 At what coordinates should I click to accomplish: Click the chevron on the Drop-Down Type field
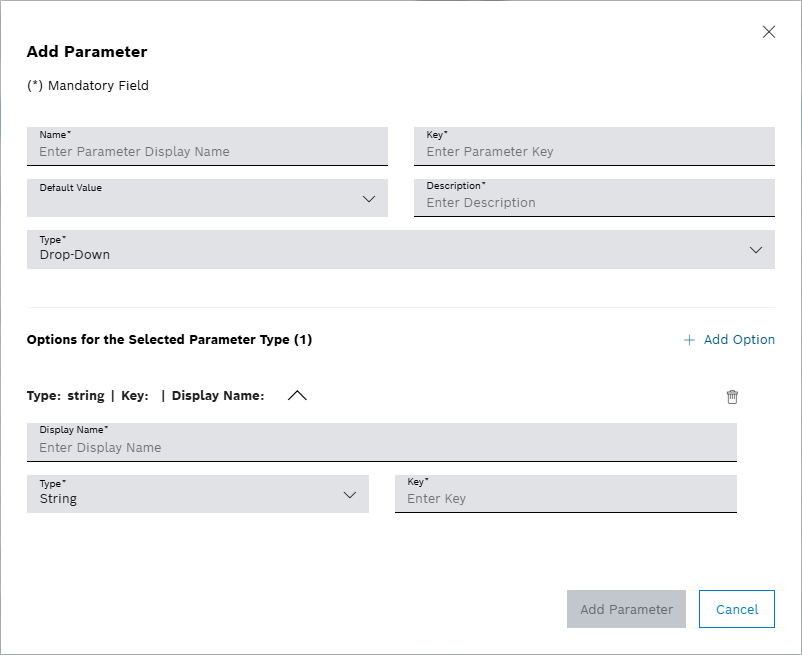pos(756,250)
